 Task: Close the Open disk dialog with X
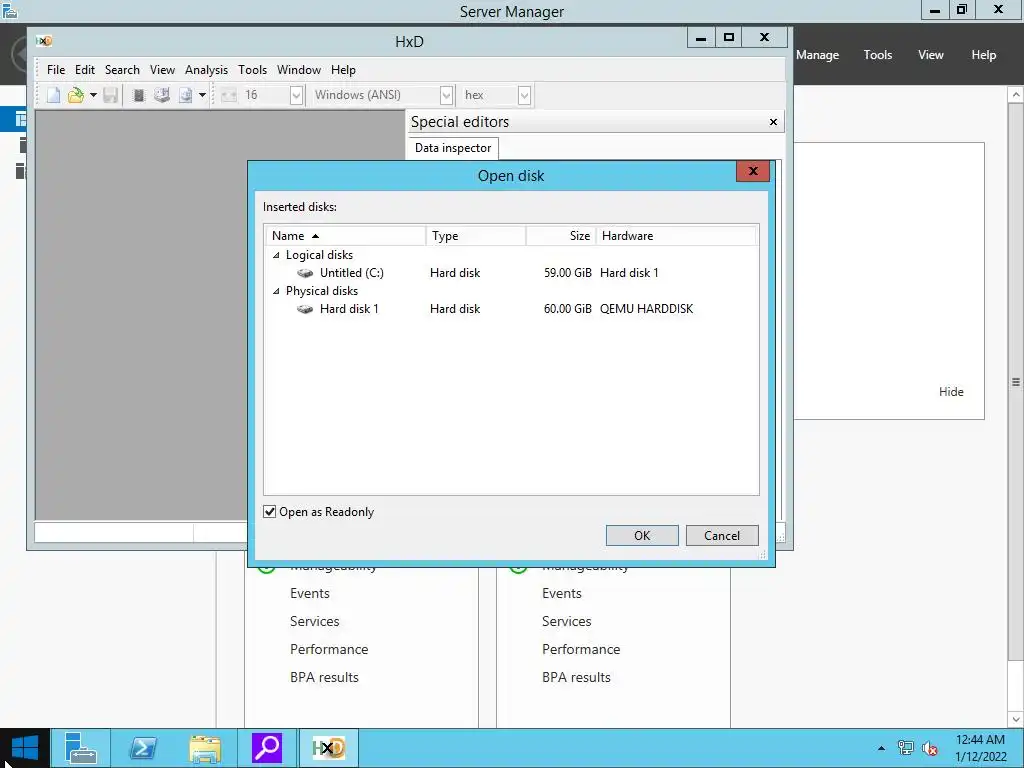(753, 171)
